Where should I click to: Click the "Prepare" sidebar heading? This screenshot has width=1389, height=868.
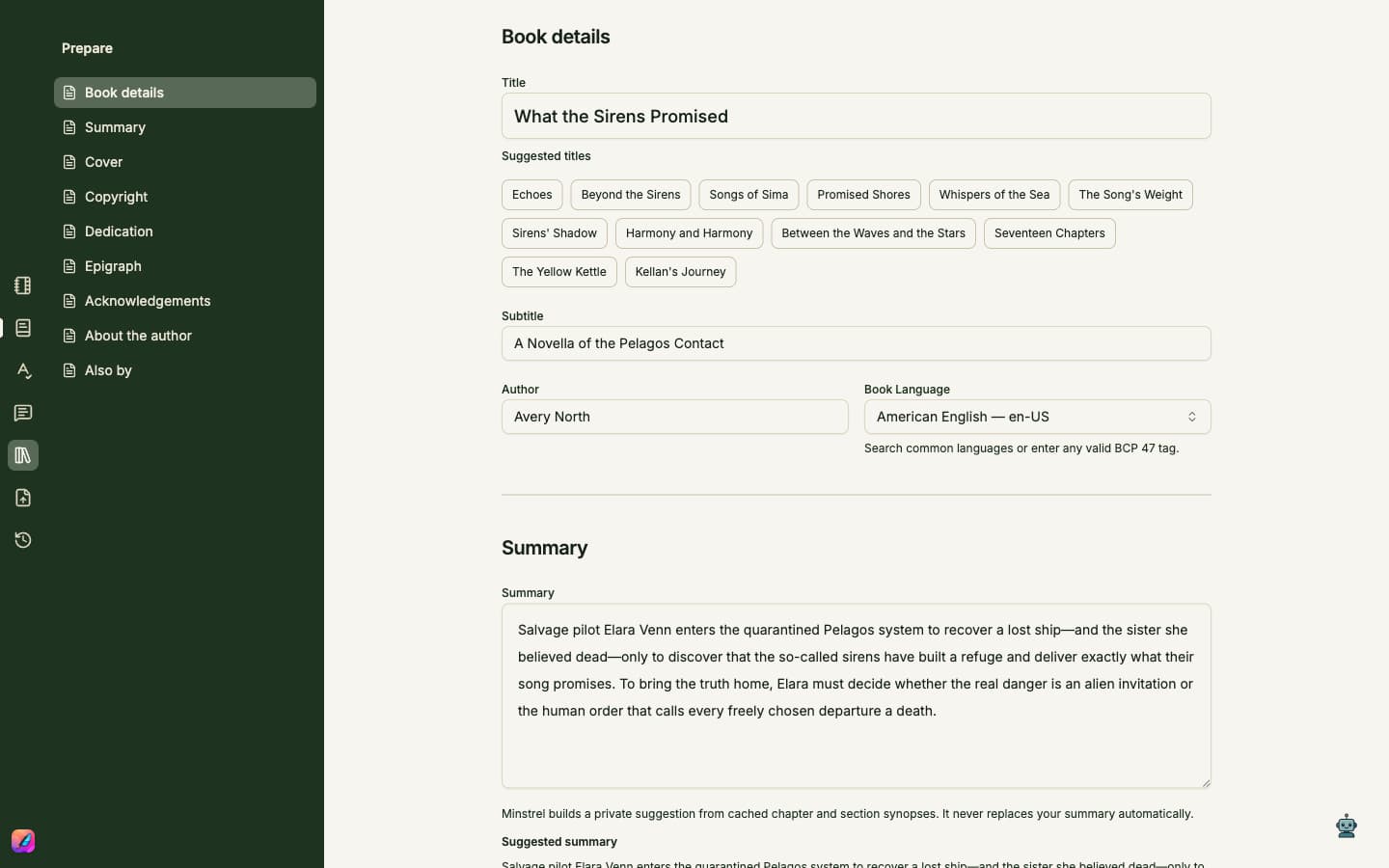(87, 48)
